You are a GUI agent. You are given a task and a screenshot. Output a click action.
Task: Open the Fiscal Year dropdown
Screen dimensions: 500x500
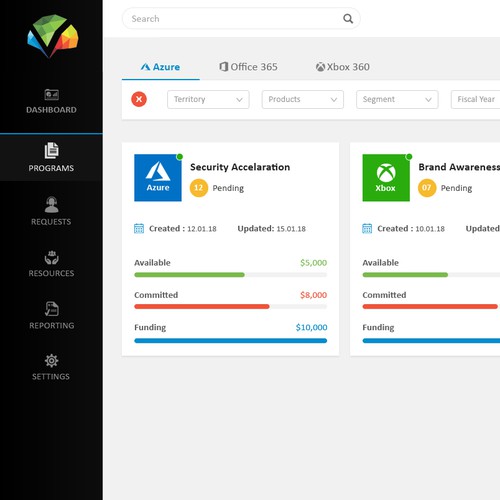pos(476,99)
